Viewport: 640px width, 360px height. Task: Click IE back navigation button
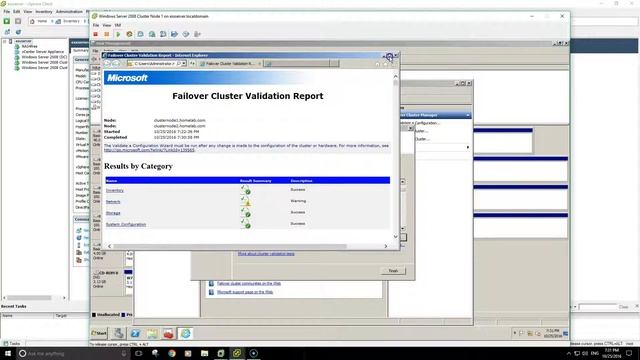tap(108, 64)
